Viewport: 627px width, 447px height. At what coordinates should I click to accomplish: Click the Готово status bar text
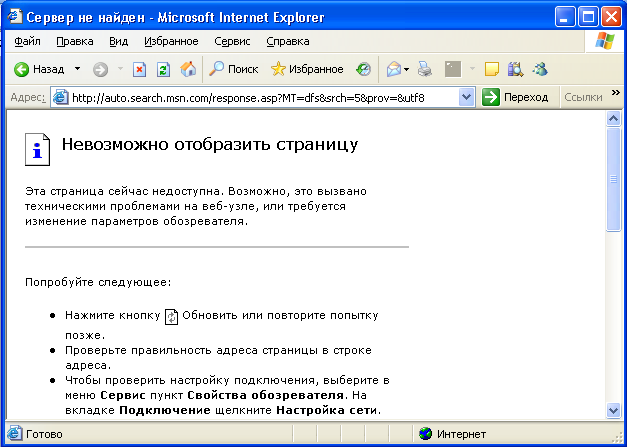(x=44, y=434)
